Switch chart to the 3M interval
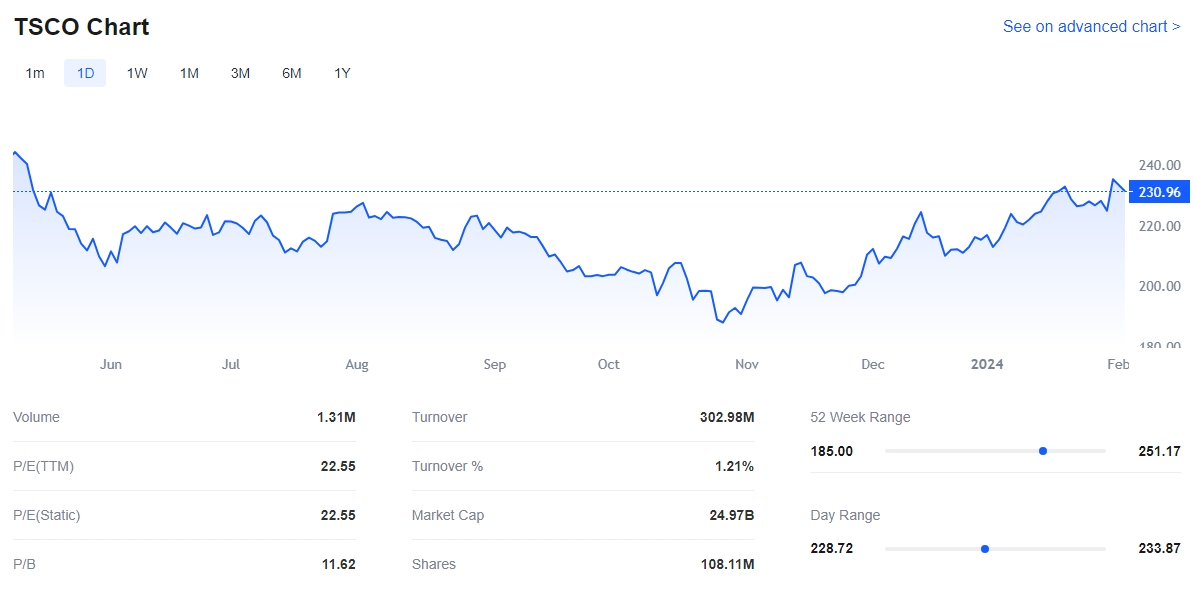Image resolution: width=1195 pixels, height=595 pixels. pyautogui.click(x=240, y=73)
